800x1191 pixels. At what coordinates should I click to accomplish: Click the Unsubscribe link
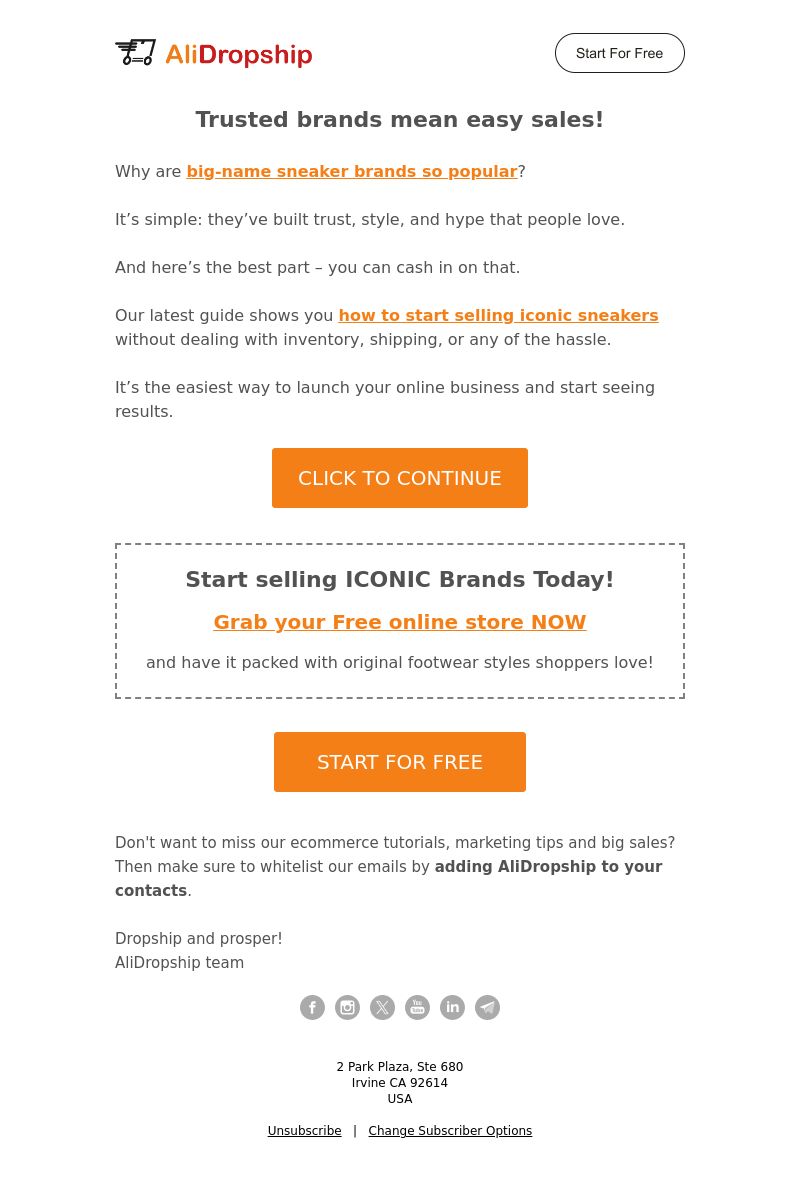[x=305, y=1130]
